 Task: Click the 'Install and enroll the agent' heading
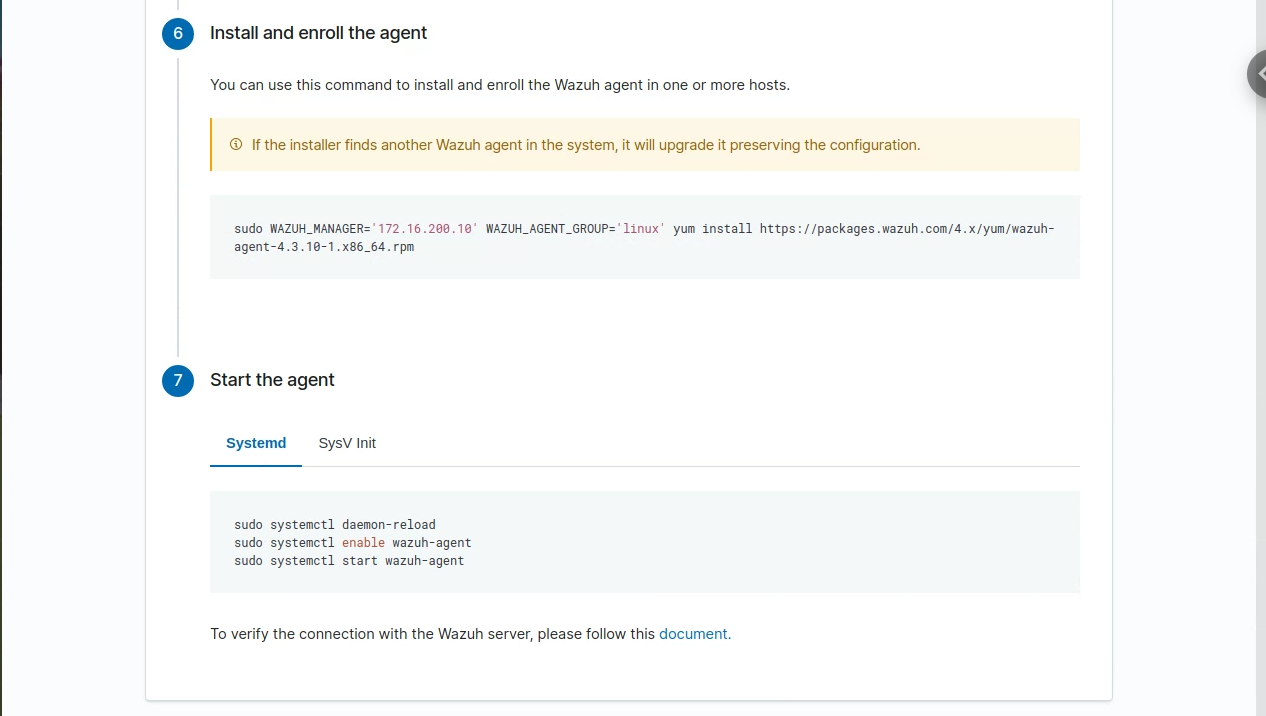coord(318,33)
